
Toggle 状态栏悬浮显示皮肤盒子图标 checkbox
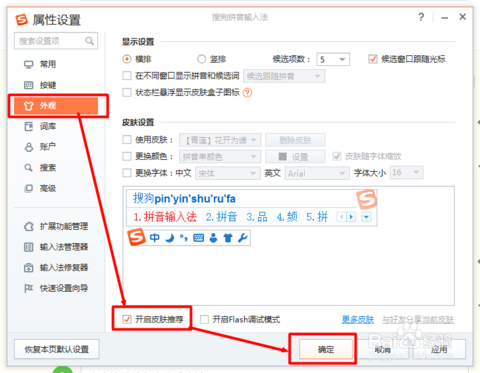click(x=127, y=92)
